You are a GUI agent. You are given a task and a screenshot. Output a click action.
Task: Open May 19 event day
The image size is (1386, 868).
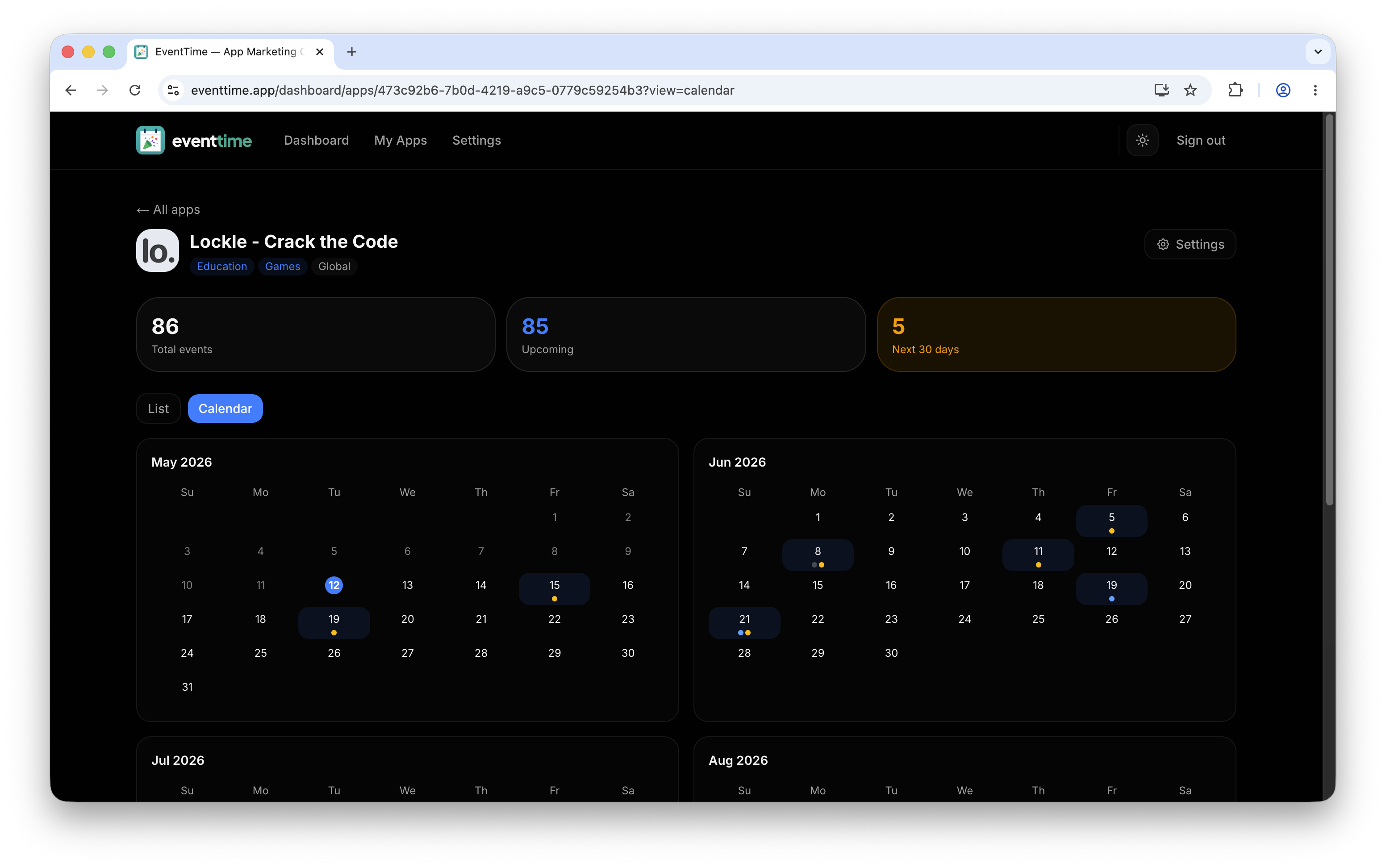pos(334,622)
